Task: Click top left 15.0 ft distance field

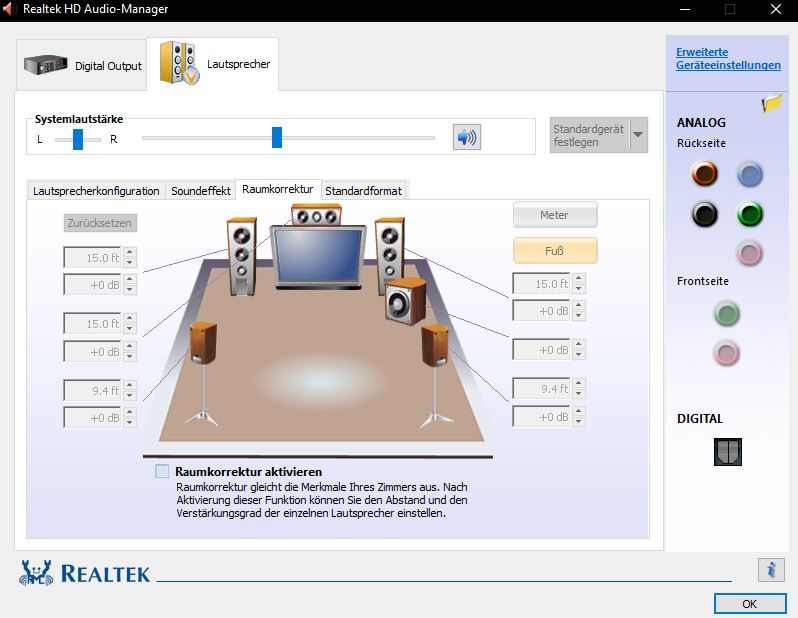Action: (x=93, y=257)
